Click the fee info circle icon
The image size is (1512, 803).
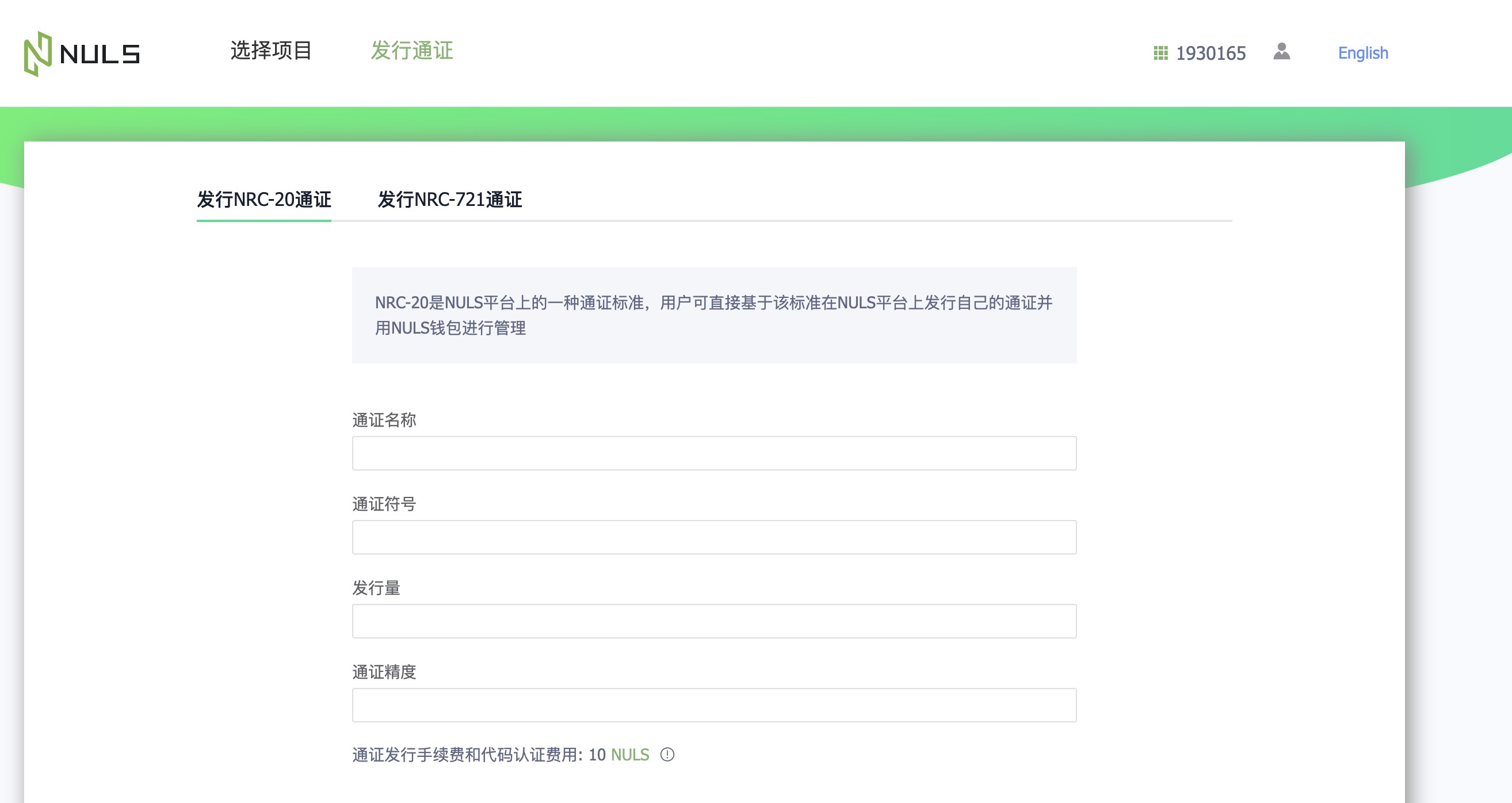[x=667, y=754]
